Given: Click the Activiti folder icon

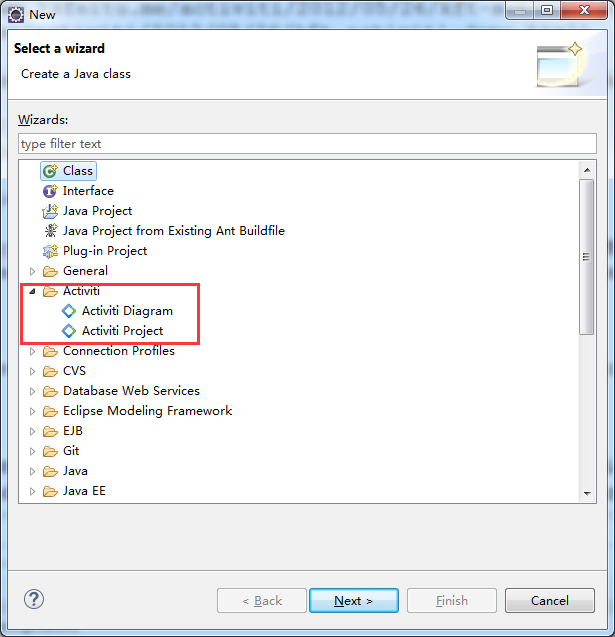Looking at the screenshot, I should [x=50, y=291].
